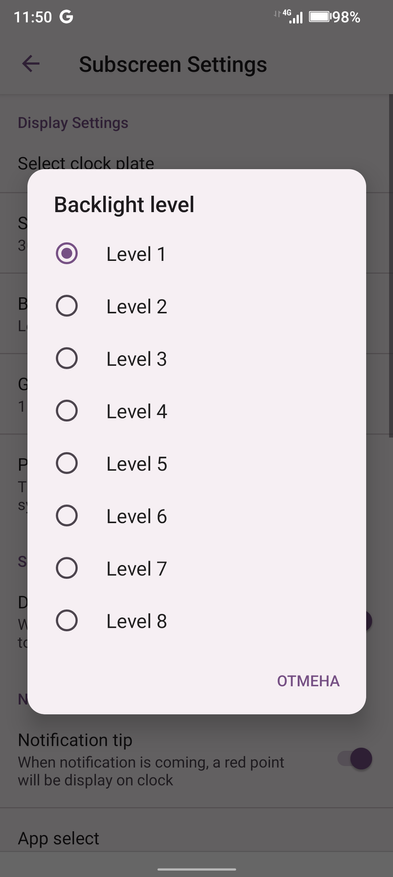This screenshot has height=877, width=393.
Task: Select Level 3 radio button
Action: 67,359
